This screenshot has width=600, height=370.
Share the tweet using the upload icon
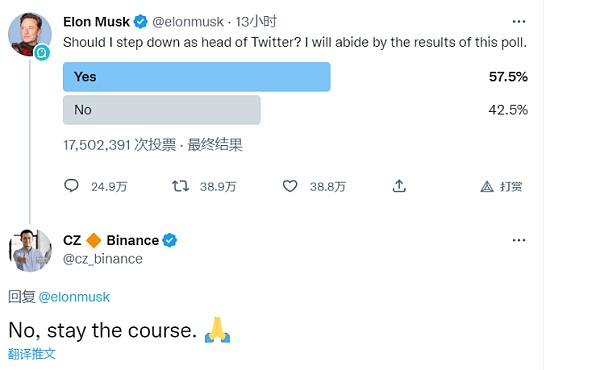tap(399, 186)
